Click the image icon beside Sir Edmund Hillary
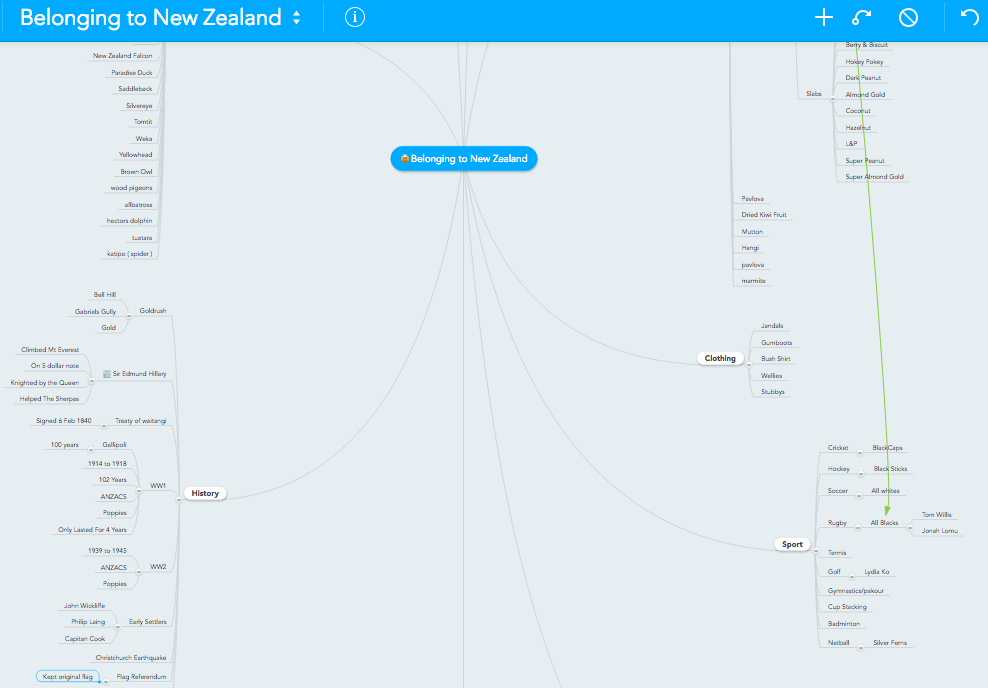This screenshot has height=688, width=988. pos(106,374)
